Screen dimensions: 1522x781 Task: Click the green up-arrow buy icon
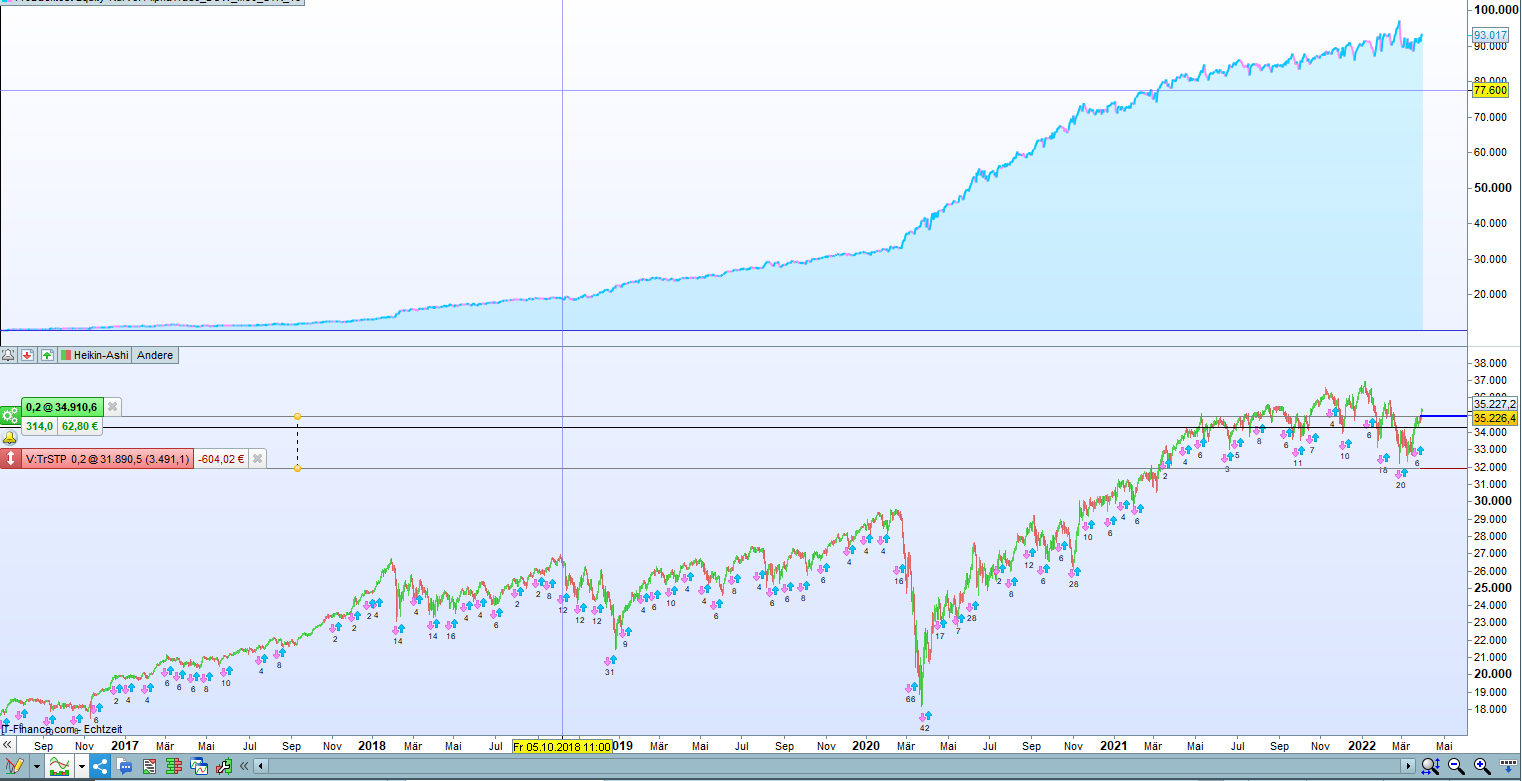[x=47, y=355]
